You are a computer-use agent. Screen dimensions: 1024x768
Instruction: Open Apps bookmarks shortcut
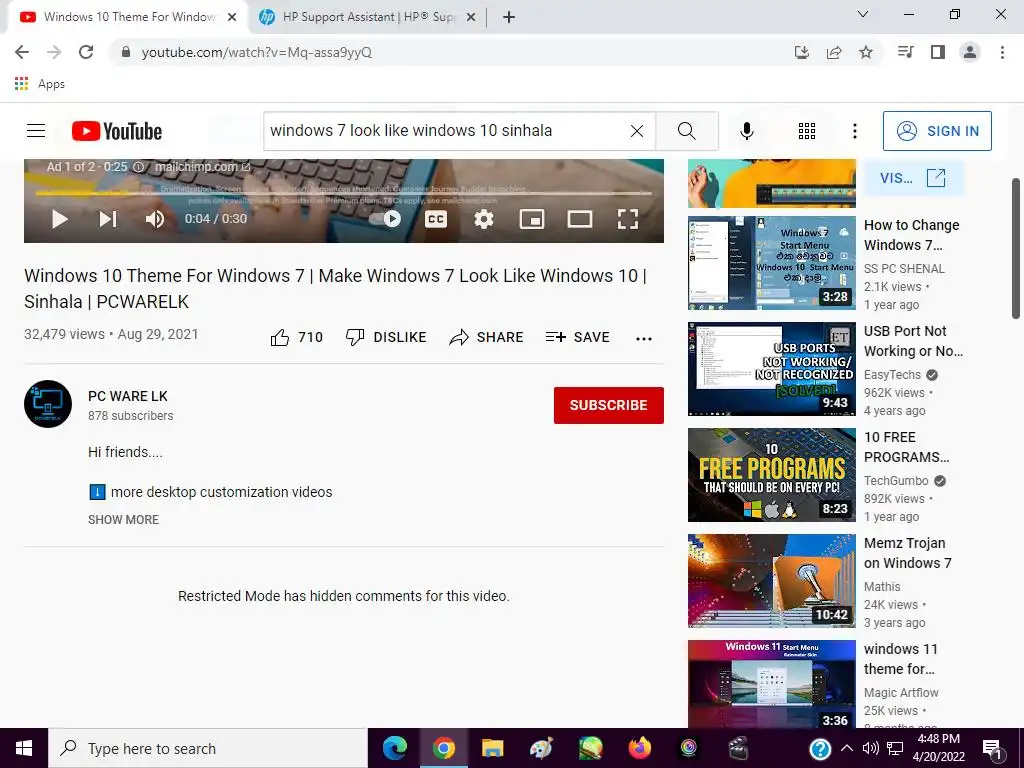pos(39,84)
